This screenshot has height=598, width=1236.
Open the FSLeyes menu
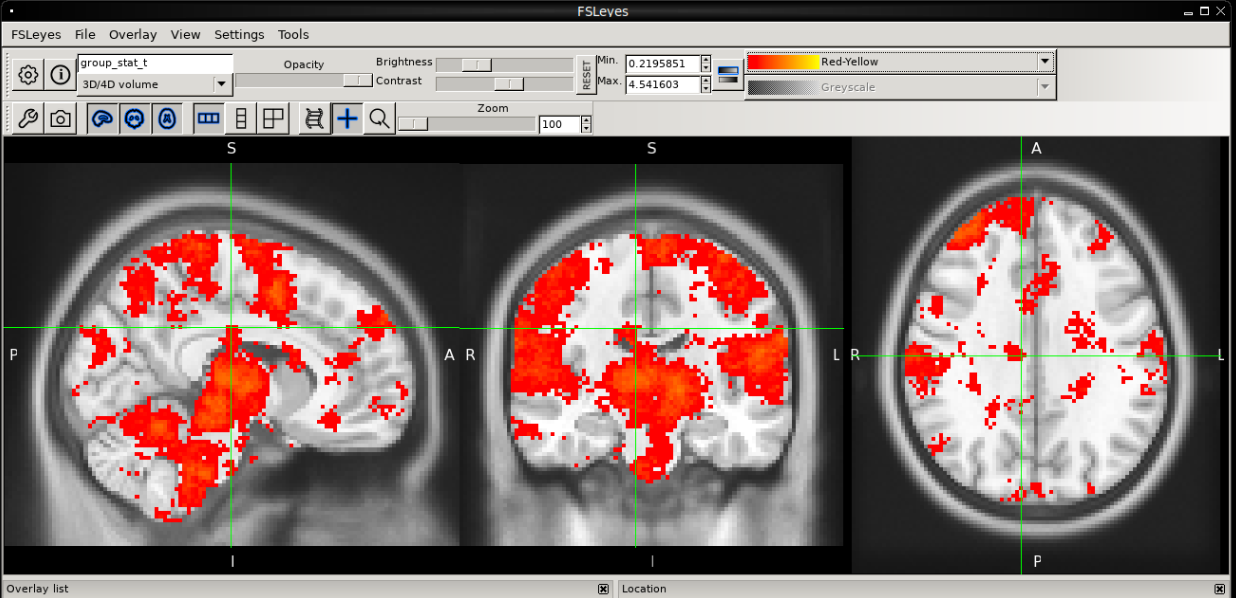point(36,34)
